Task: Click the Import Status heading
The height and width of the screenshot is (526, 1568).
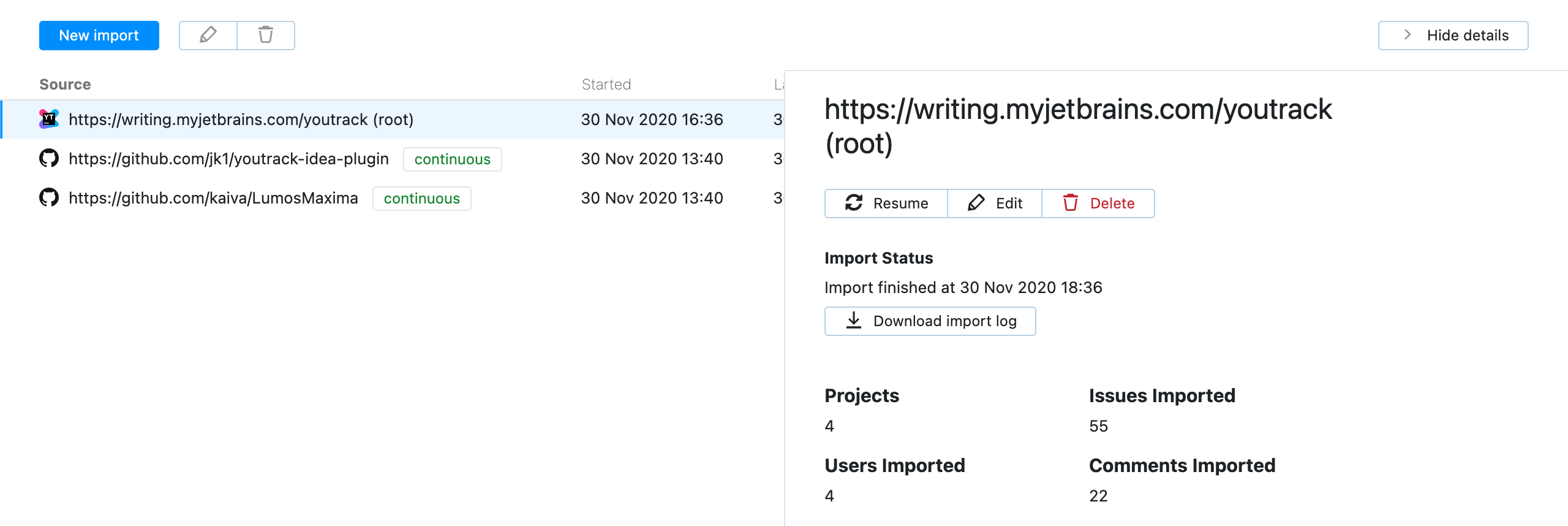Action: [x=879, y=258]
